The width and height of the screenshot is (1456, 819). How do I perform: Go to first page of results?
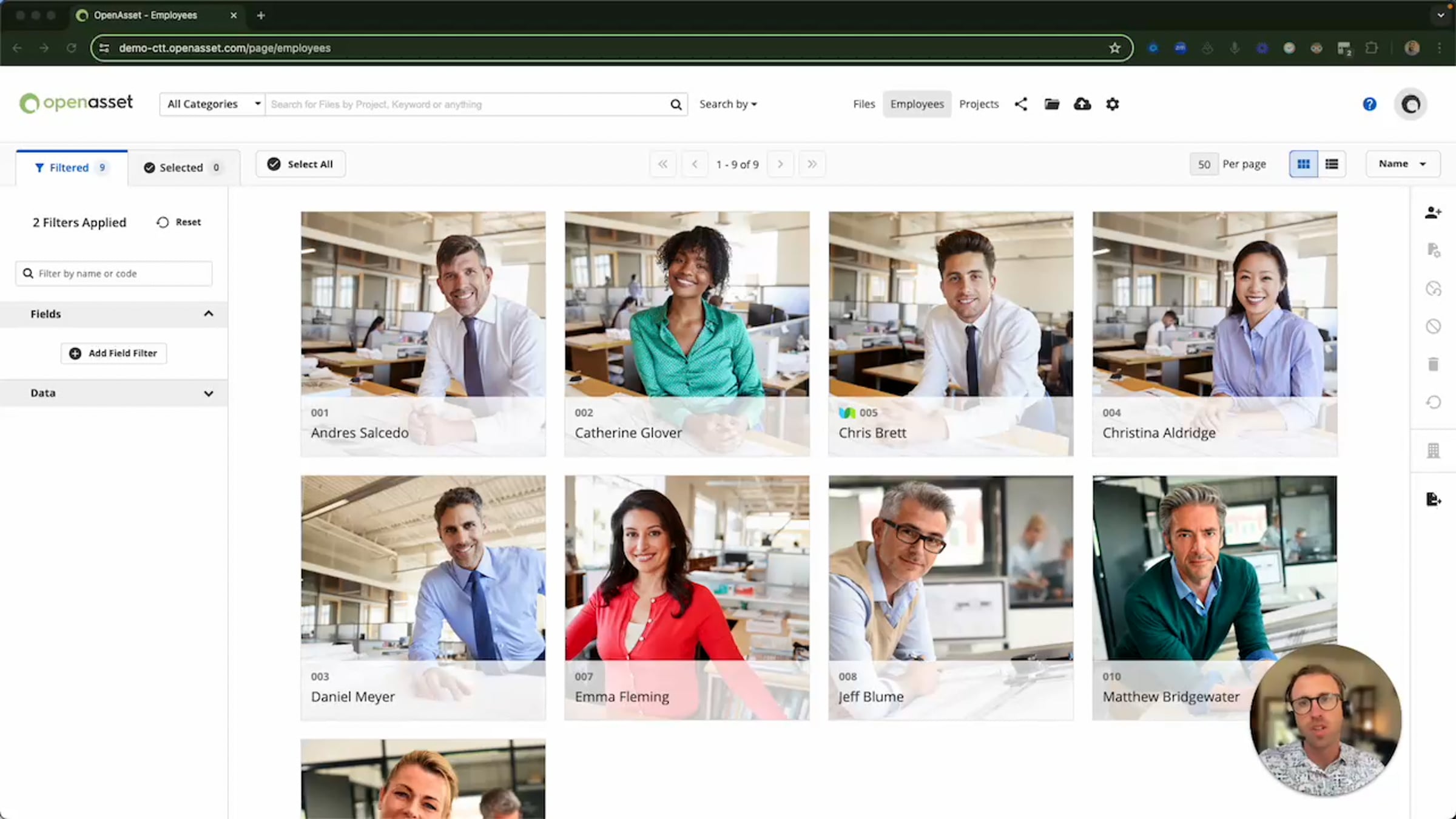[x=663, y=164]
